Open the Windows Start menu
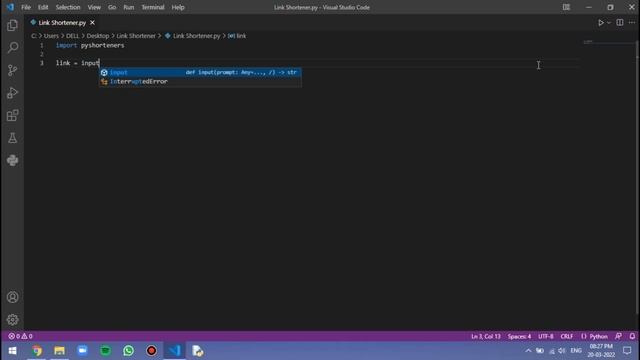 pyautogui.click(x=12, y=351)
